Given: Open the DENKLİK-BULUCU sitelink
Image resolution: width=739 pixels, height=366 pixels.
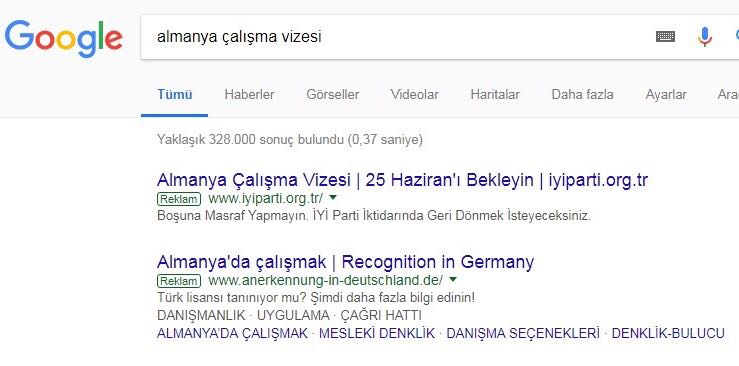Looking at the screenshot, I should tap(668, 333).
